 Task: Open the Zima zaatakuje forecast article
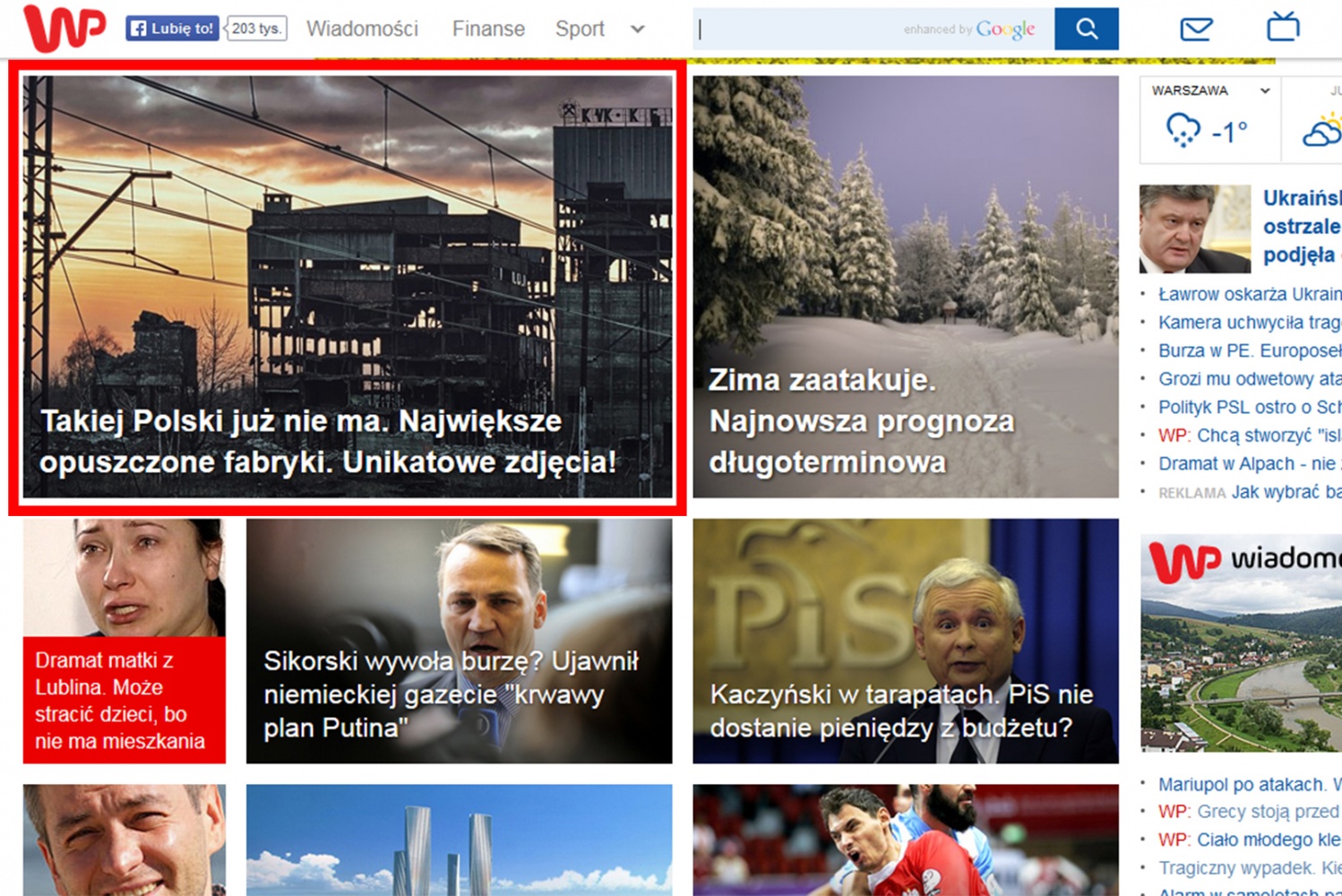click(906, 287)
